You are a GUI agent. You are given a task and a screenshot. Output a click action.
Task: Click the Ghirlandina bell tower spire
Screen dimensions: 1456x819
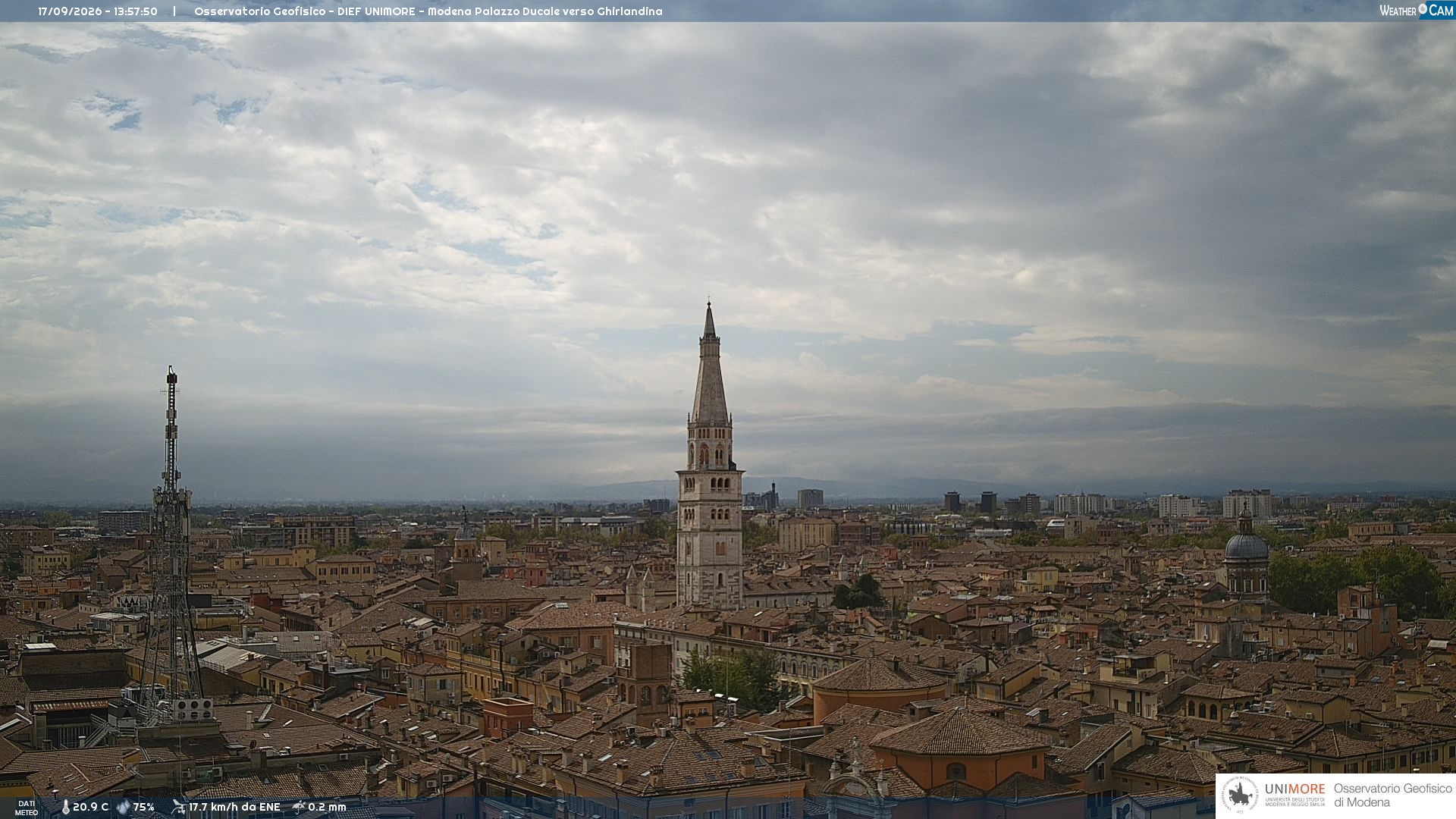click(x=710, y=364)
